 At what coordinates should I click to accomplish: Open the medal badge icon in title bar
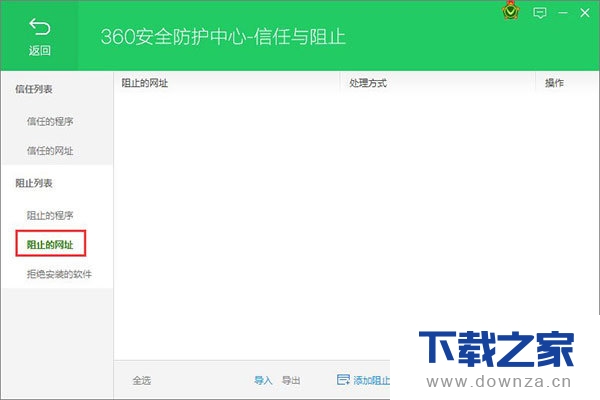510,14
